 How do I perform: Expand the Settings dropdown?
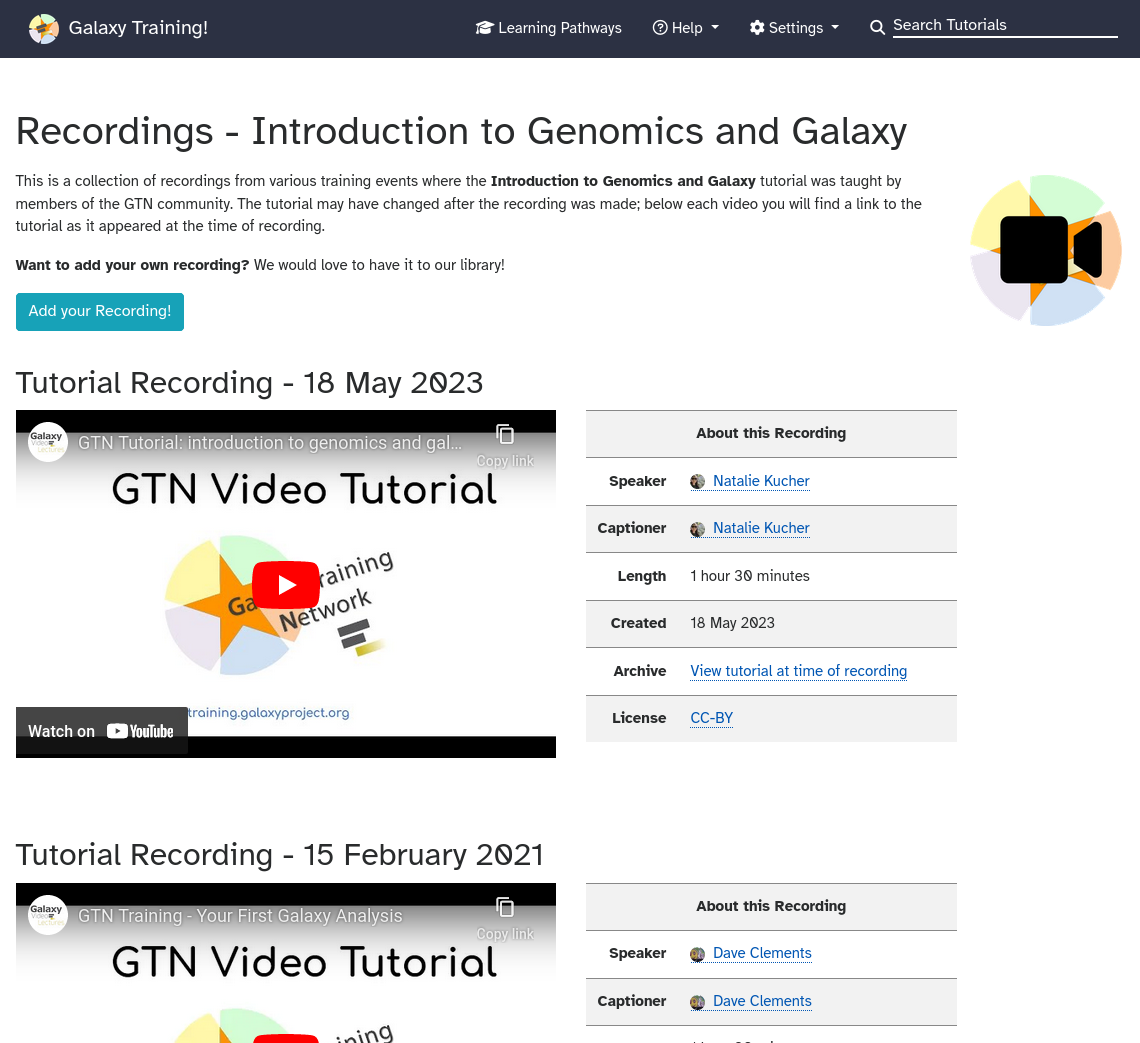(794, 28)
